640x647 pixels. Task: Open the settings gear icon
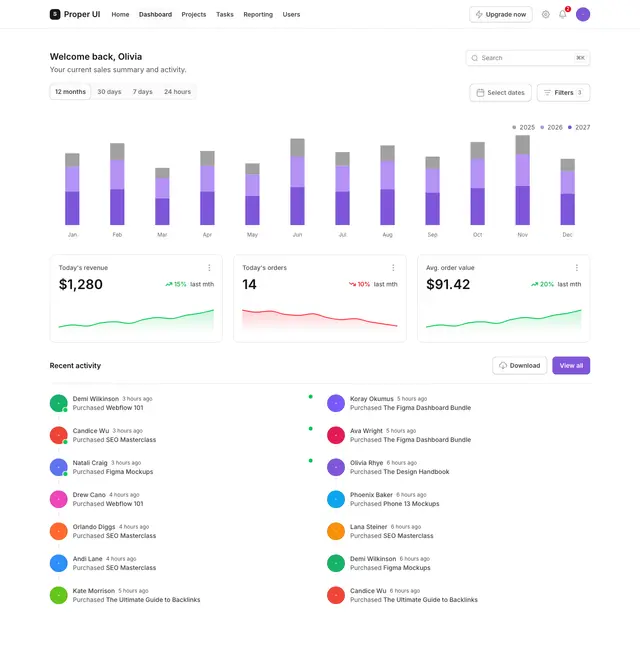point(546,14)
